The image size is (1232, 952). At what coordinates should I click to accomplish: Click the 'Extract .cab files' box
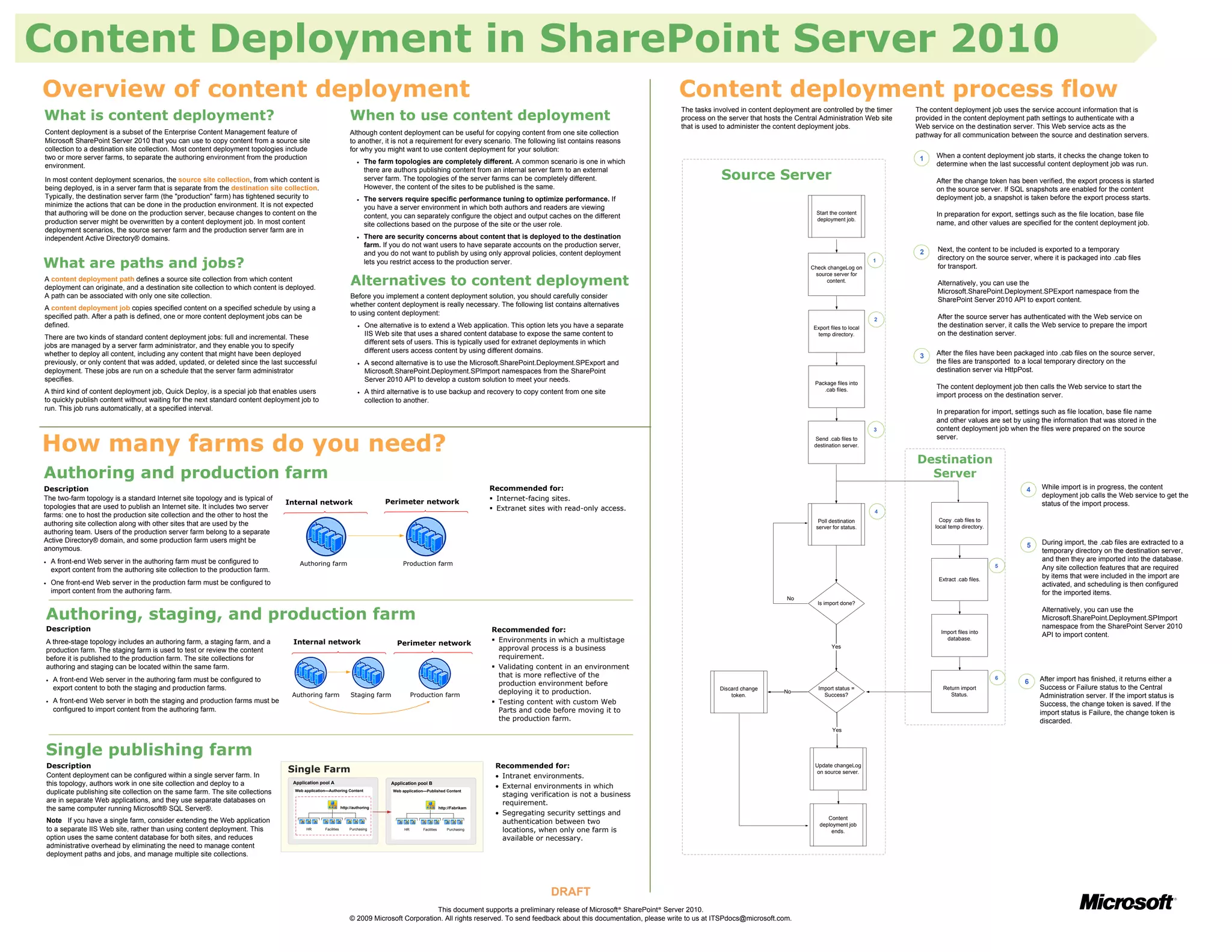click(x=959, y=579)
